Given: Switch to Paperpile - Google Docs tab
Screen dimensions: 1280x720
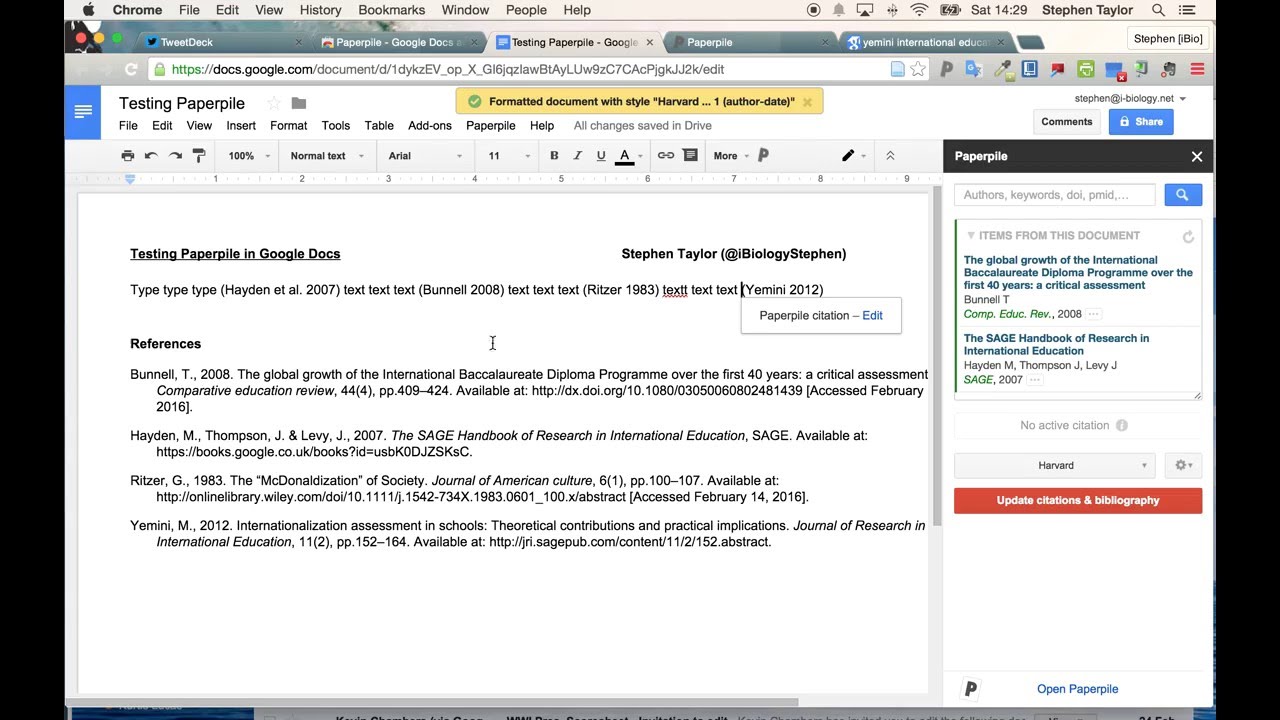Looking at the screenshot, I should [398, 42].
